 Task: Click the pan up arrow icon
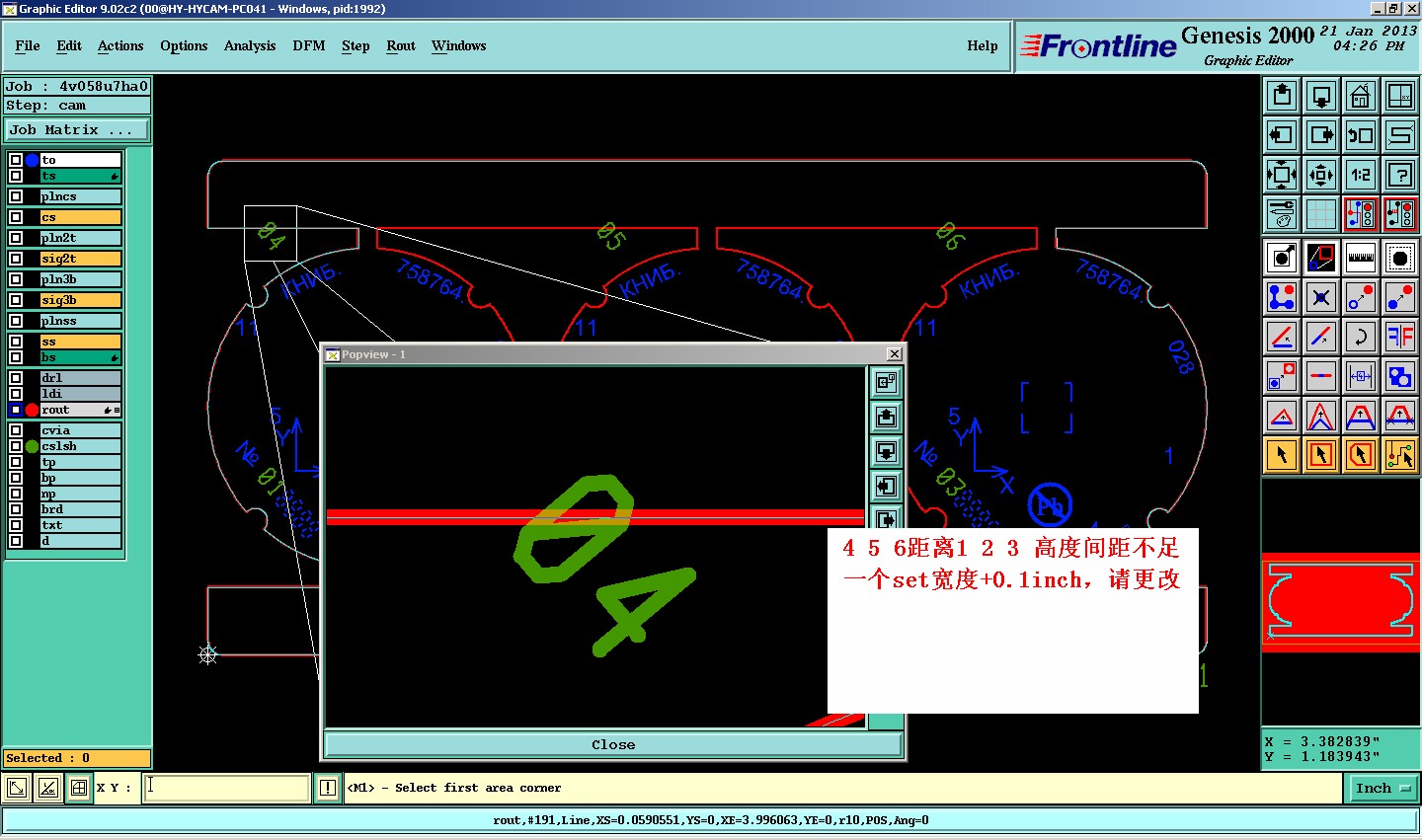(1282, 96)
